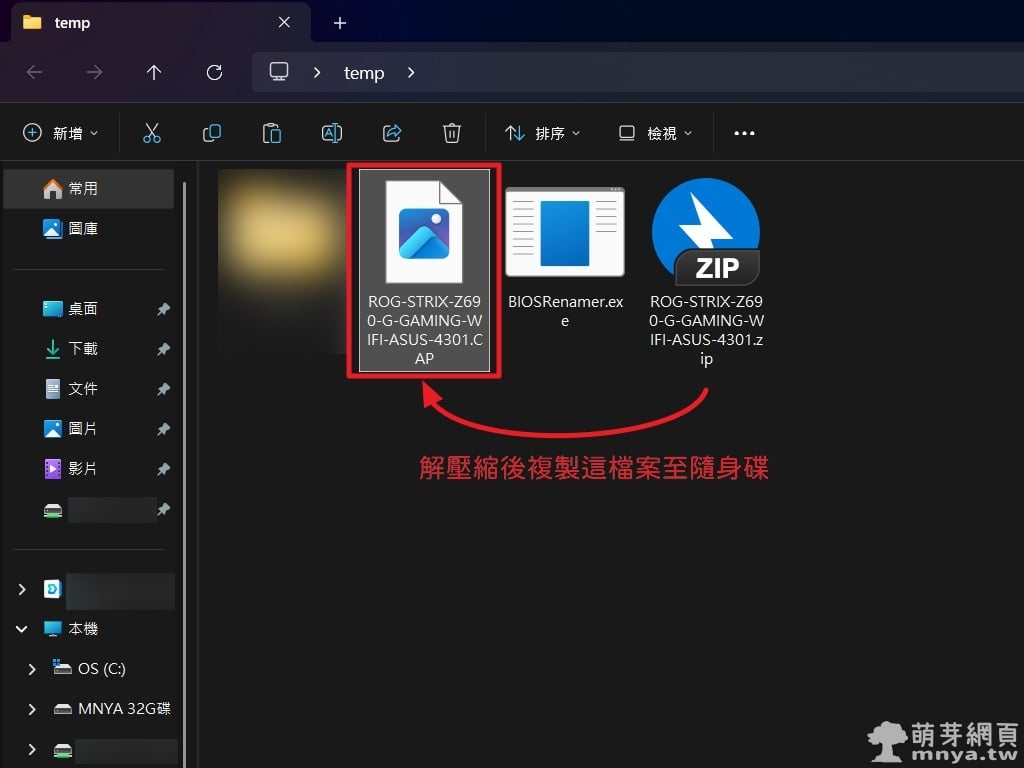Image resolution: width=1024 pixels, height=768 pixels.
Task: Click the Rename icon in toolbar
Action: tap(332, 133)
